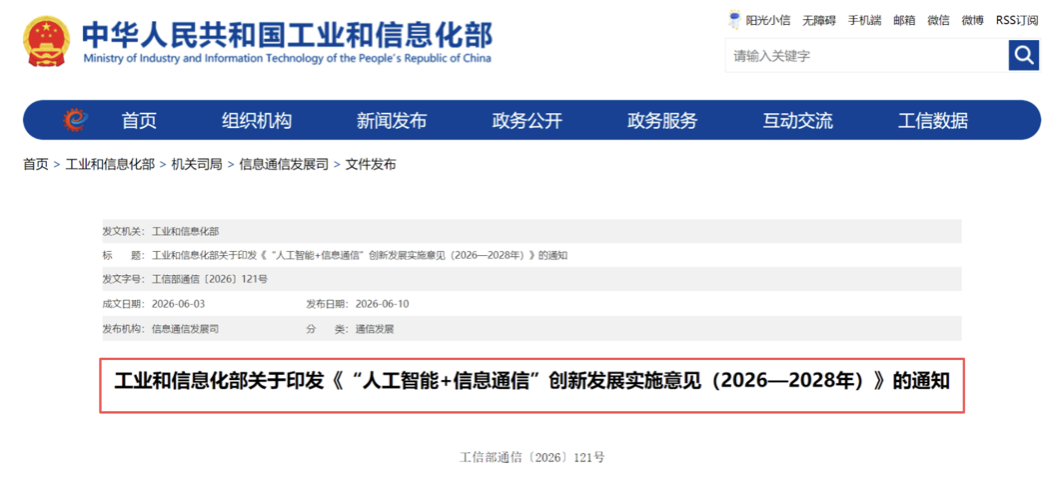The width and height of the screenshot is (1062, 494).
Task: Open the 政务服务 menu item
Action: coord(662,121)
